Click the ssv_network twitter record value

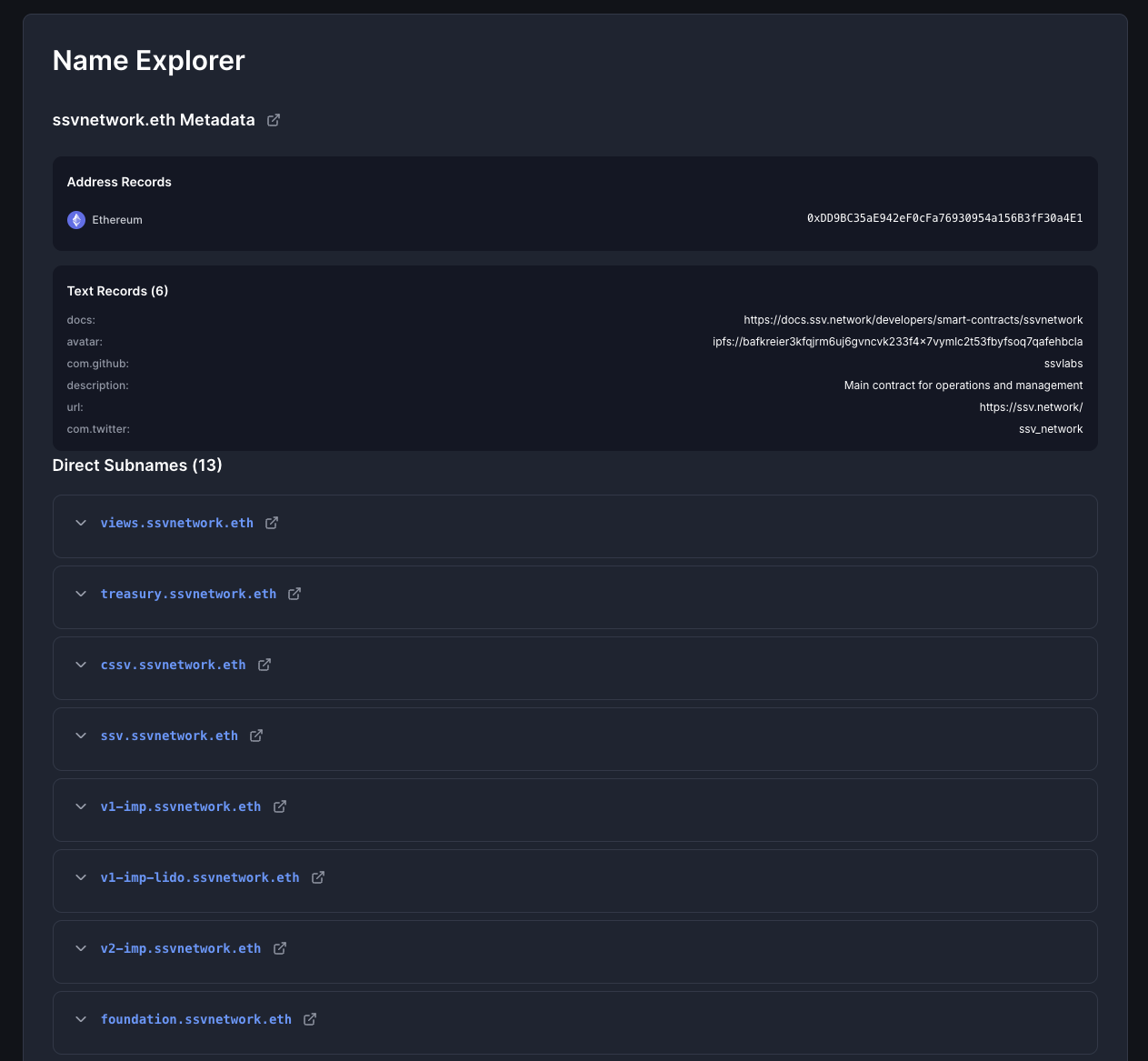coord(1051,428)
